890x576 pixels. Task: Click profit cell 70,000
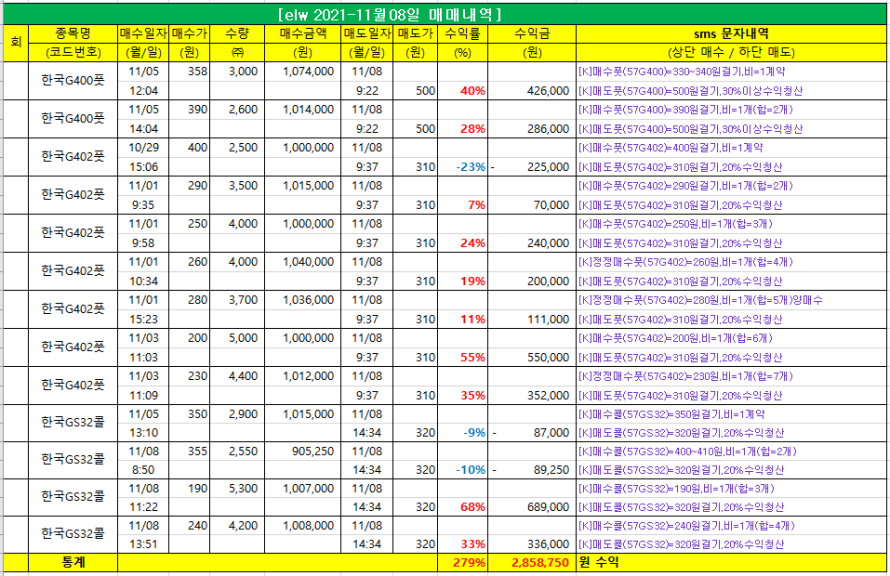point(532,205)
